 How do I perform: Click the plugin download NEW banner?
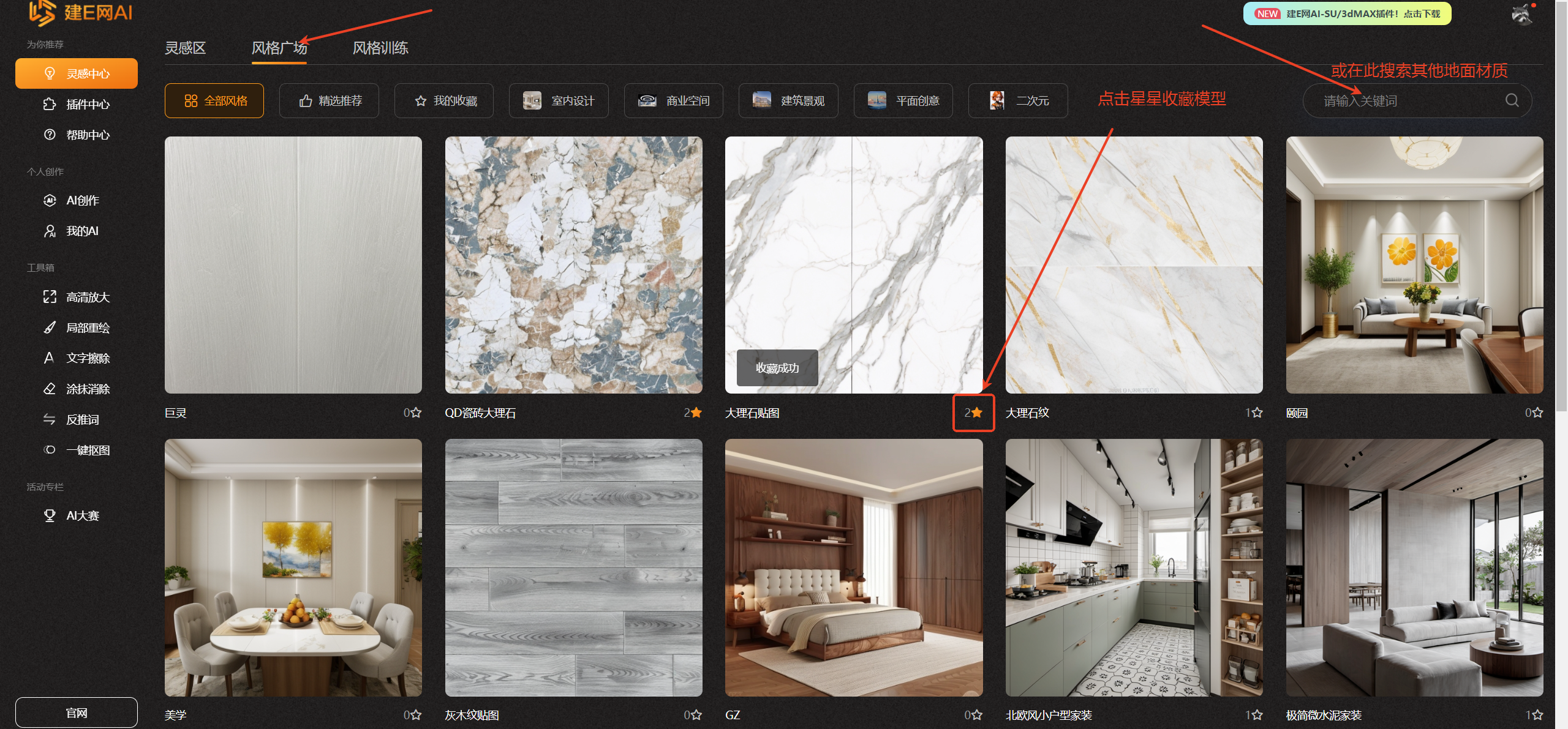1347,13
